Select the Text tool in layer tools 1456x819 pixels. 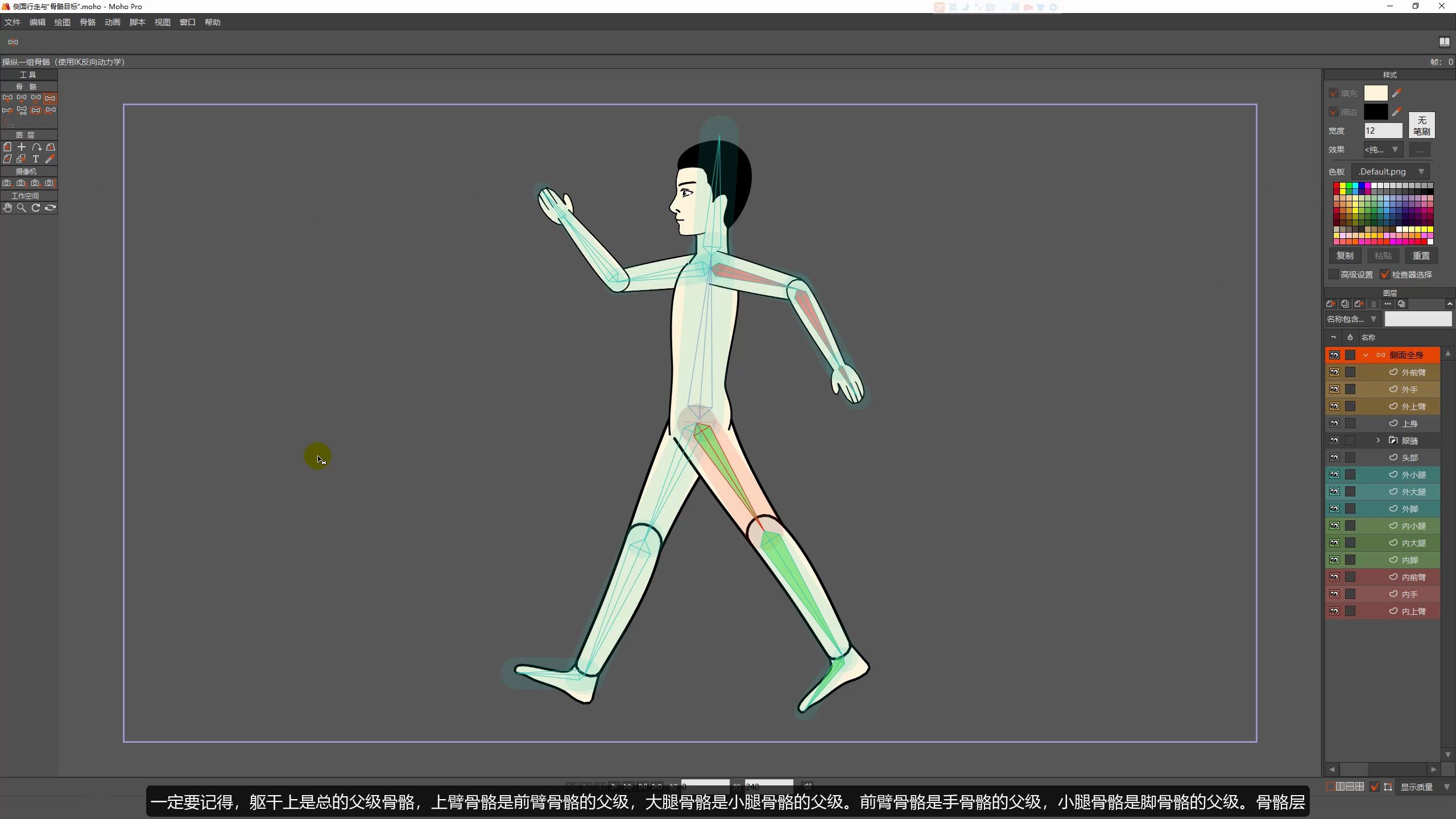(35, 159)
